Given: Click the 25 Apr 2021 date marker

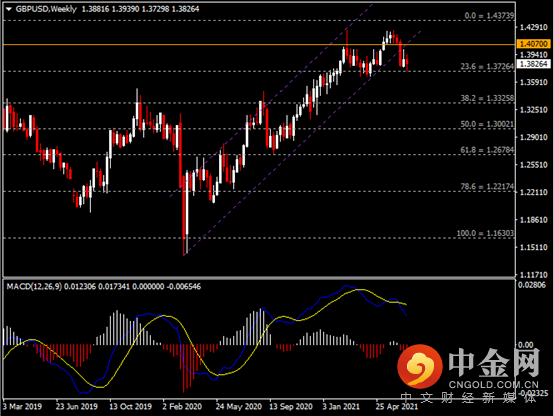Looking at the screenshot, I should (396, 406).
